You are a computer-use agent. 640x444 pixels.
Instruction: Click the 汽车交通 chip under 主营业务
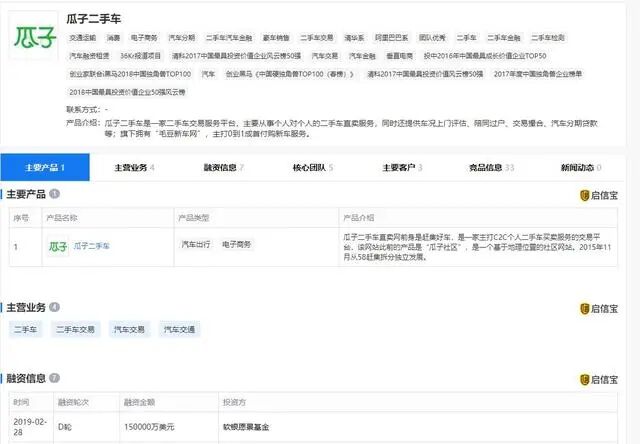(179, 329)
